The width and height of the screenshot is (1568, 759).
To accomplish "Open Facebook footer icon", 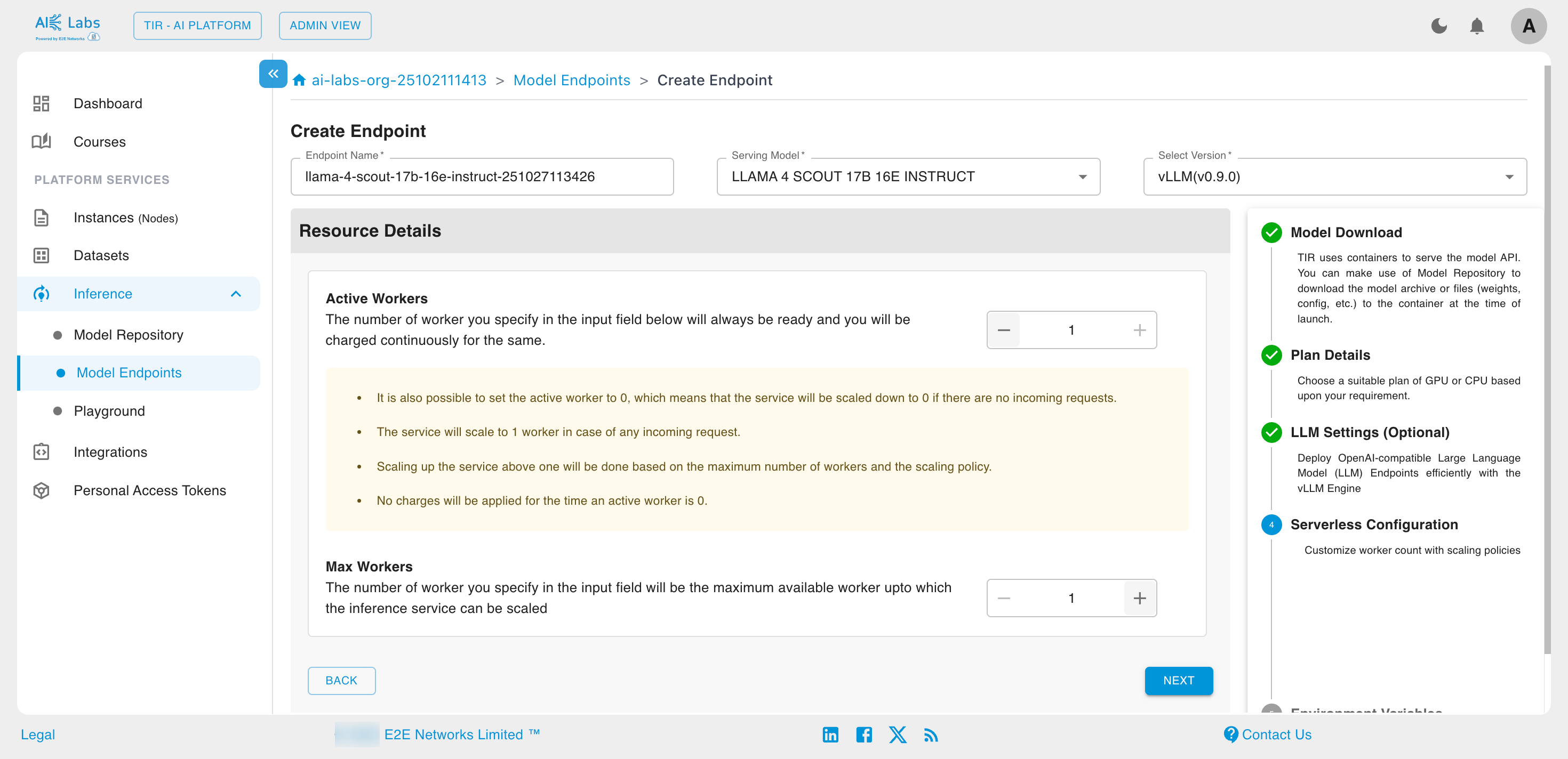I will [x=864, y=734].
